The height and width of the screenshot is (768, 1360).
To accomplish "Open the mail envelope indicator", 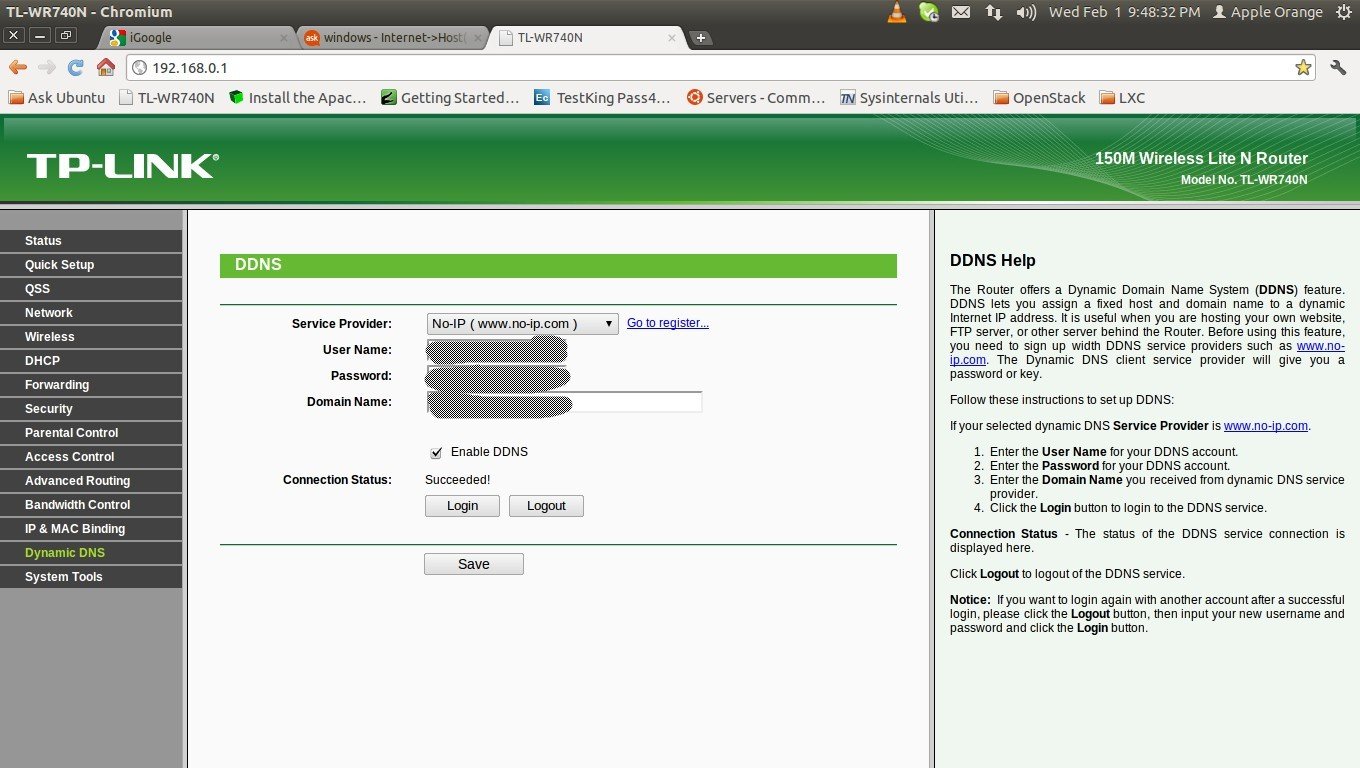I will click(x=961, y=12).
